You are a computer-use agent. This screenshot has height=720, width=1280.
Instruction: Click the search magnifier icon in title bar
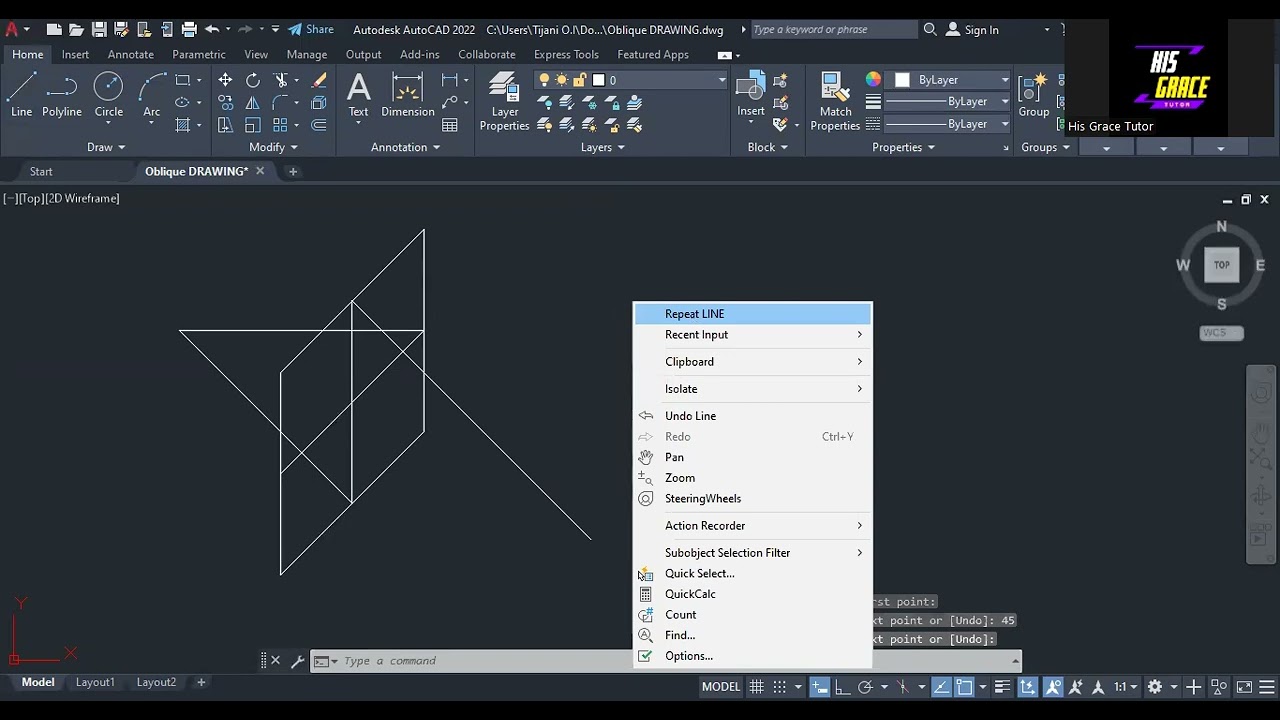[930, 30]
